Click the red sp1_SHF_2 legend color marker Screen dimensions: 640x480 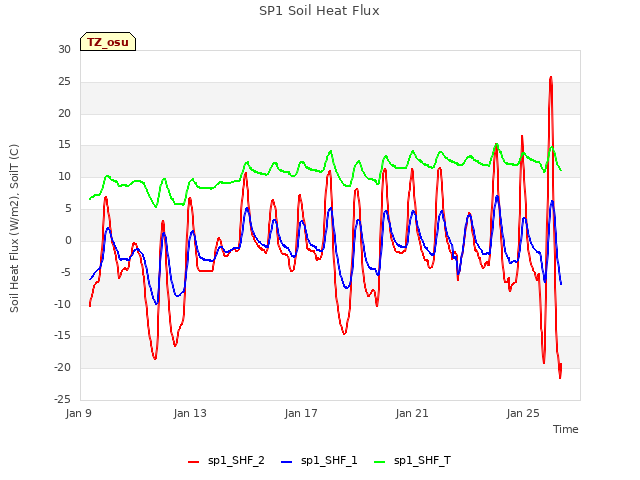pos(193,462)
